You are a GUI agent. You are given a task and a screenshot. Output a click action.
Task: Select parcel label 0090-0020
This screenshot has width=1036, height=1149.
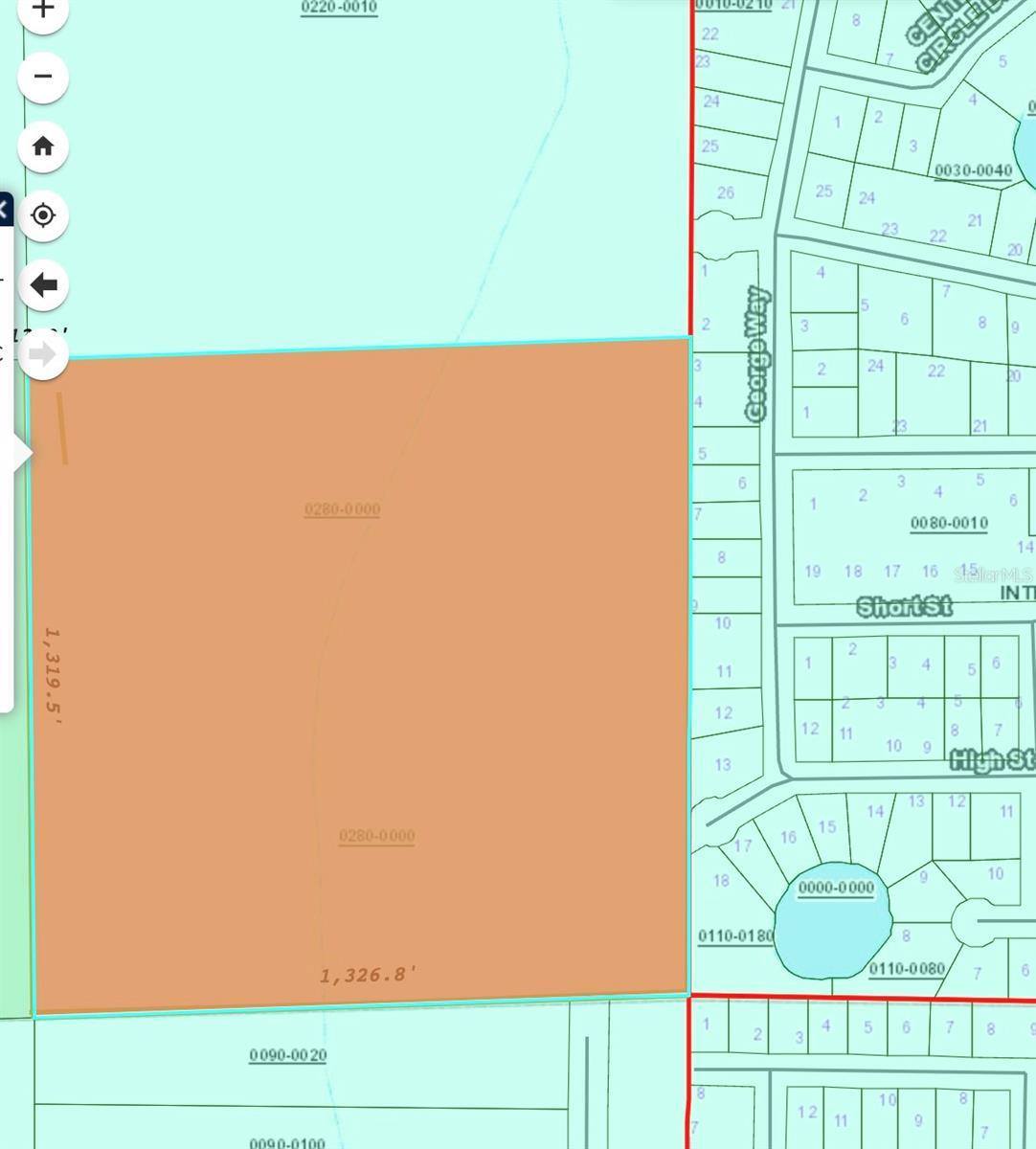tap(287, 1055)
